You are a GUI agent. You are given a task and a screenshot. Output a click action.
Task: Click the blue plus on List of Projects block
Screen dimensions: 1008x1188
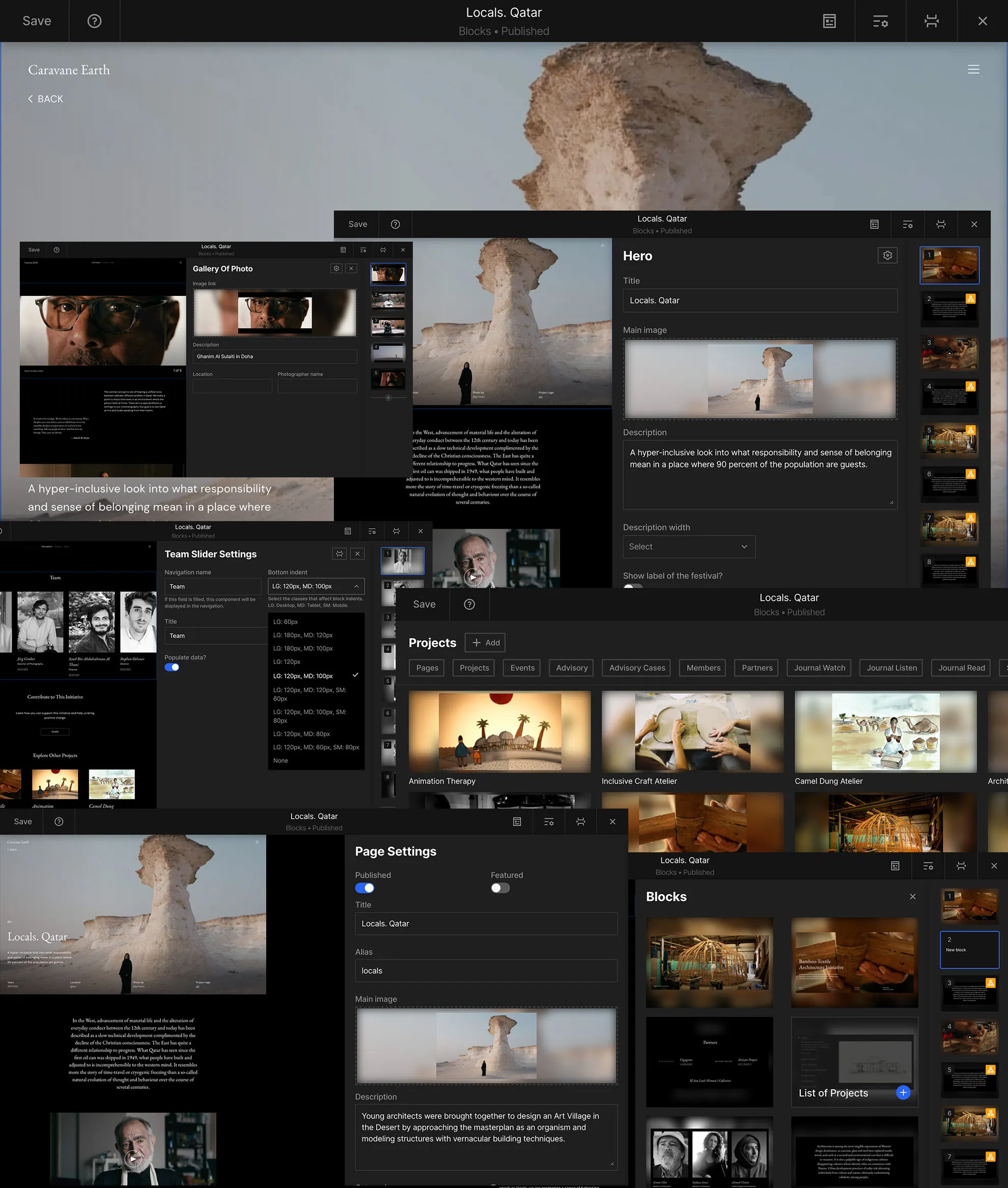(903, 1093)
